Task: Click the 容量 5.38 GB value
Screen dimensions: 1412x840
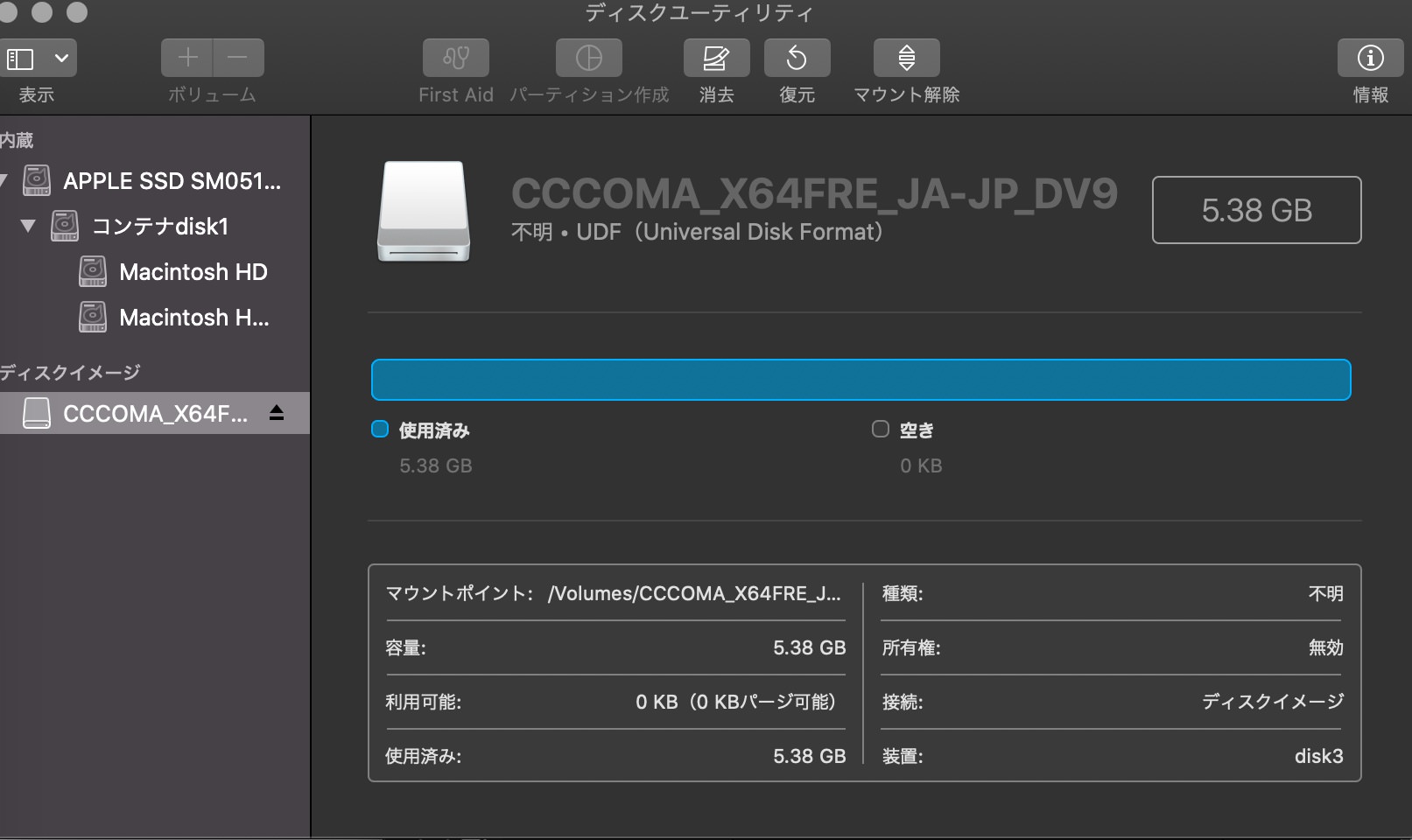Action: [x=809, y=647]
